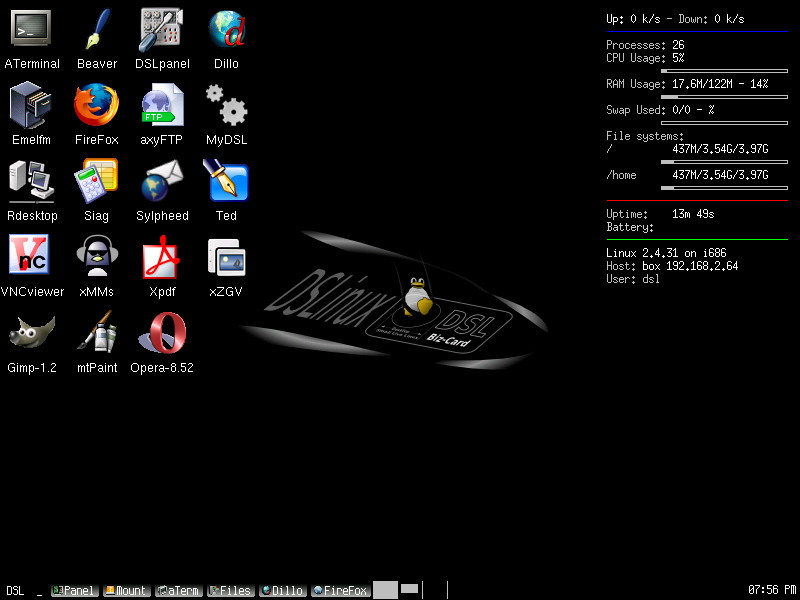
Task: Launch the xMMs media player icon
Action: 96,257
